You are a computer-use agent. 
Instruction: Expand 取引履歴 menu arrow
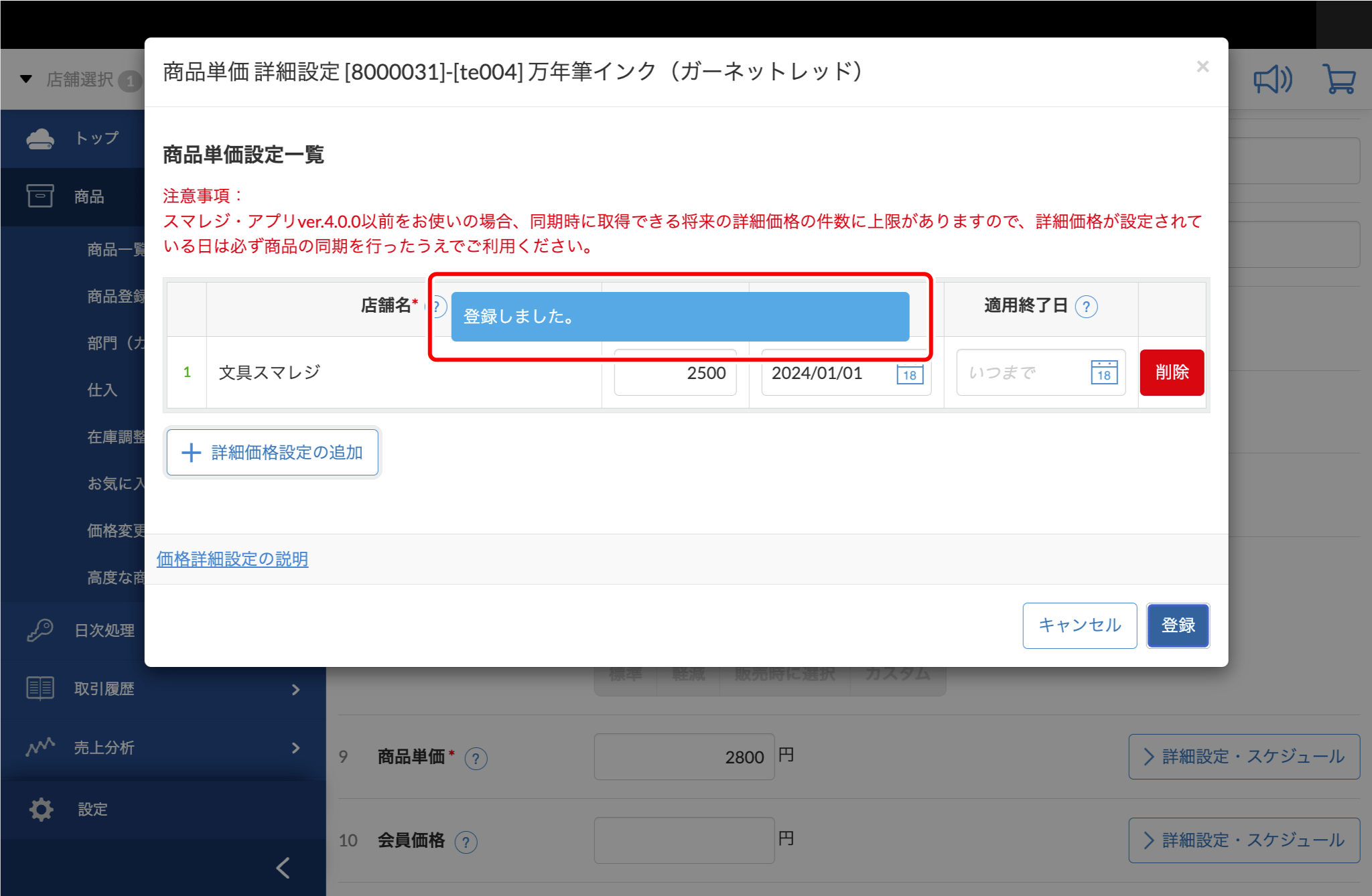click(296, 689)
